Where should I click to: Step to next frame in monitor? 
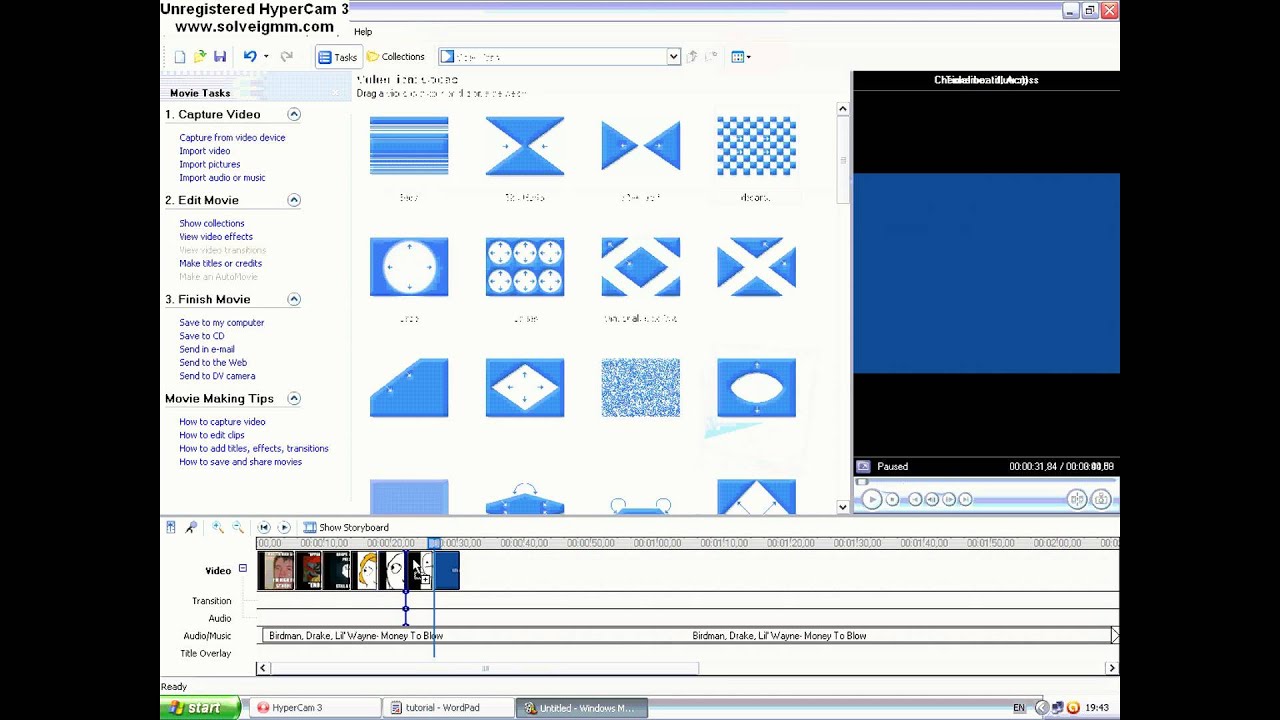click(949, 499)
